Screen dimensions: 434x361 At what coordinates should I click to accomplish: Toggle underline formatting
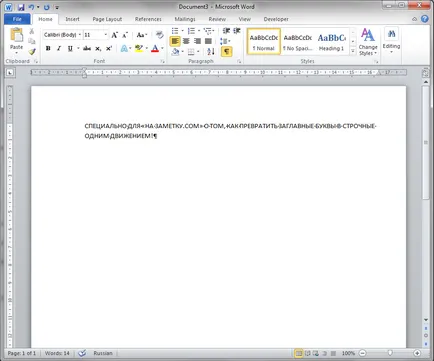70,49
